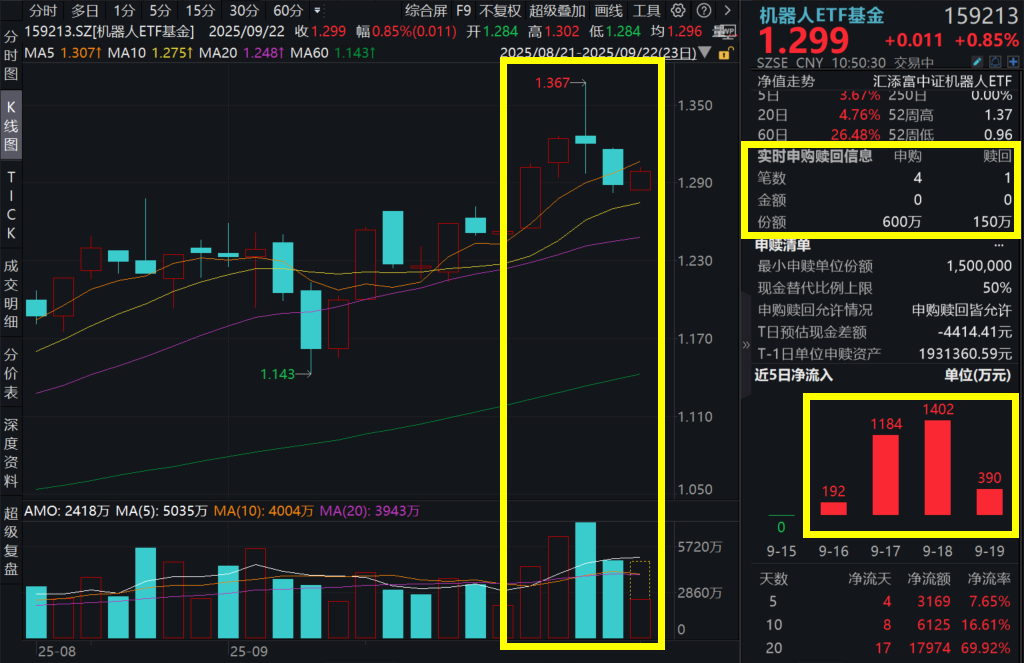Open the date range dropdown triangle
Screen dimensions: 1024x663
706,52
